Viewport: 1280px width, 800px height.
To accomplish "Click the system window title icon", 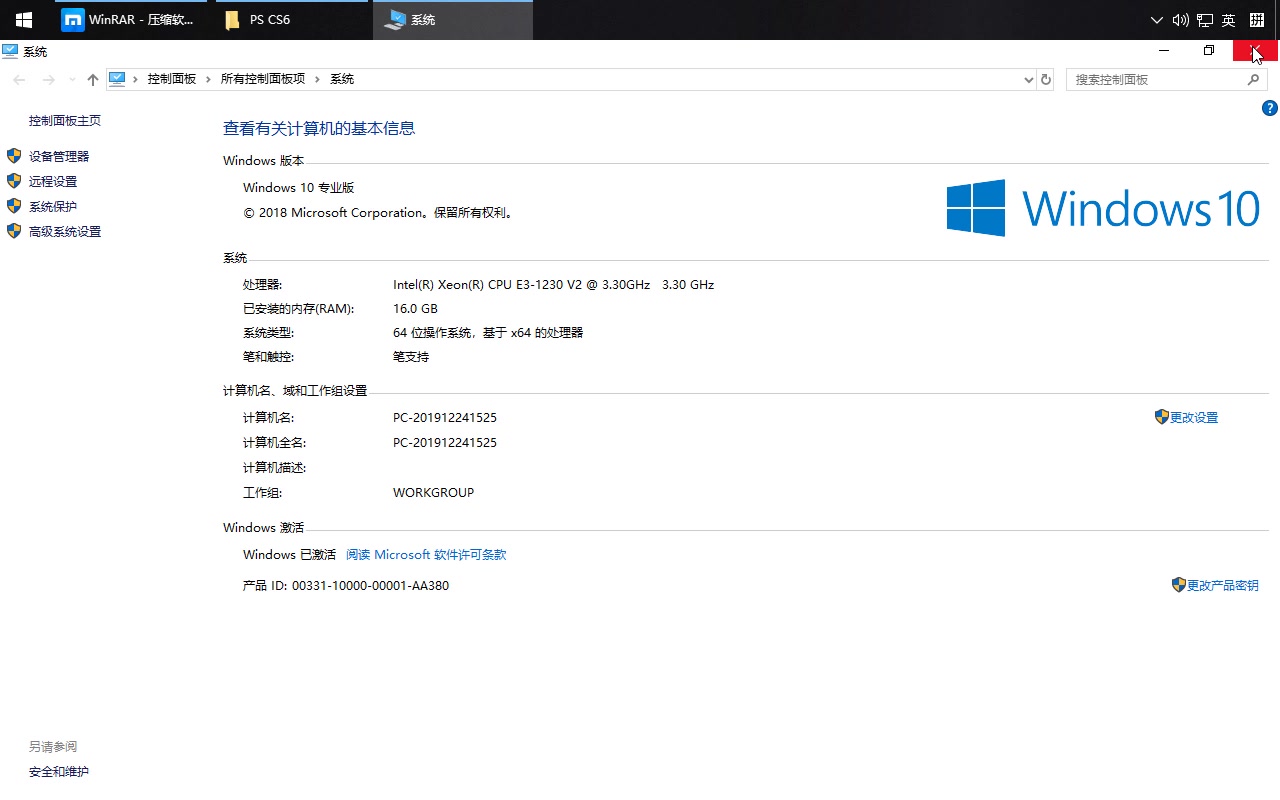I will [x=10, y=51].
